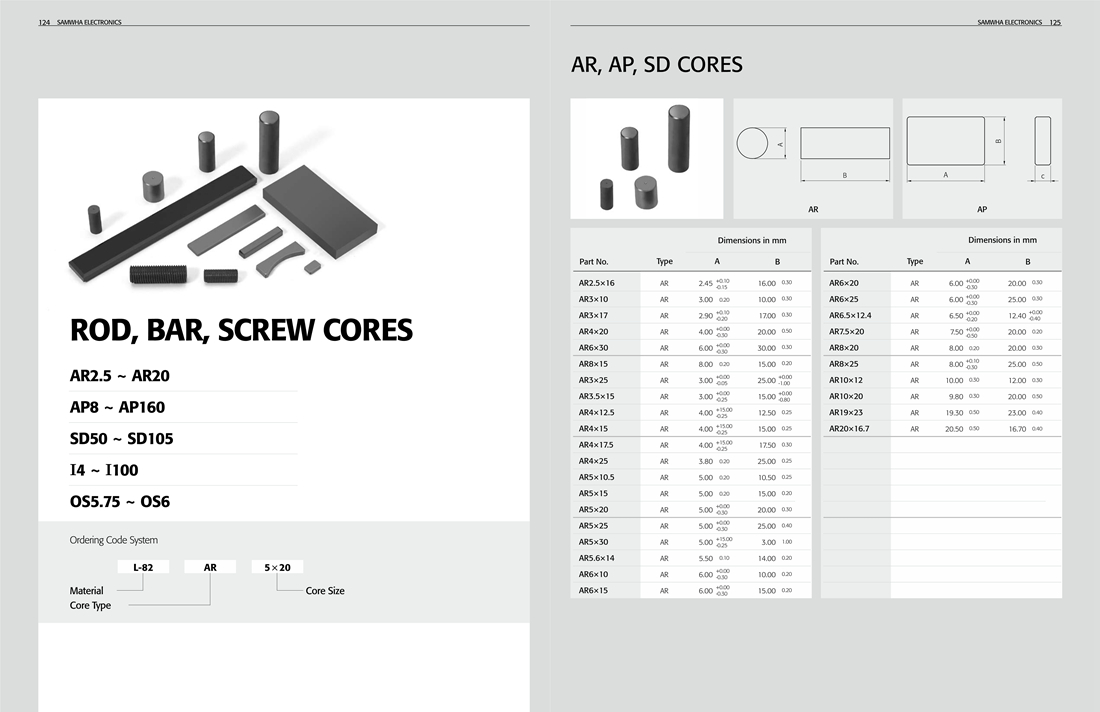Screen dimensions: 1100x712
Task: Click the L-82 material code box
Action: click(x=143, y=567)
